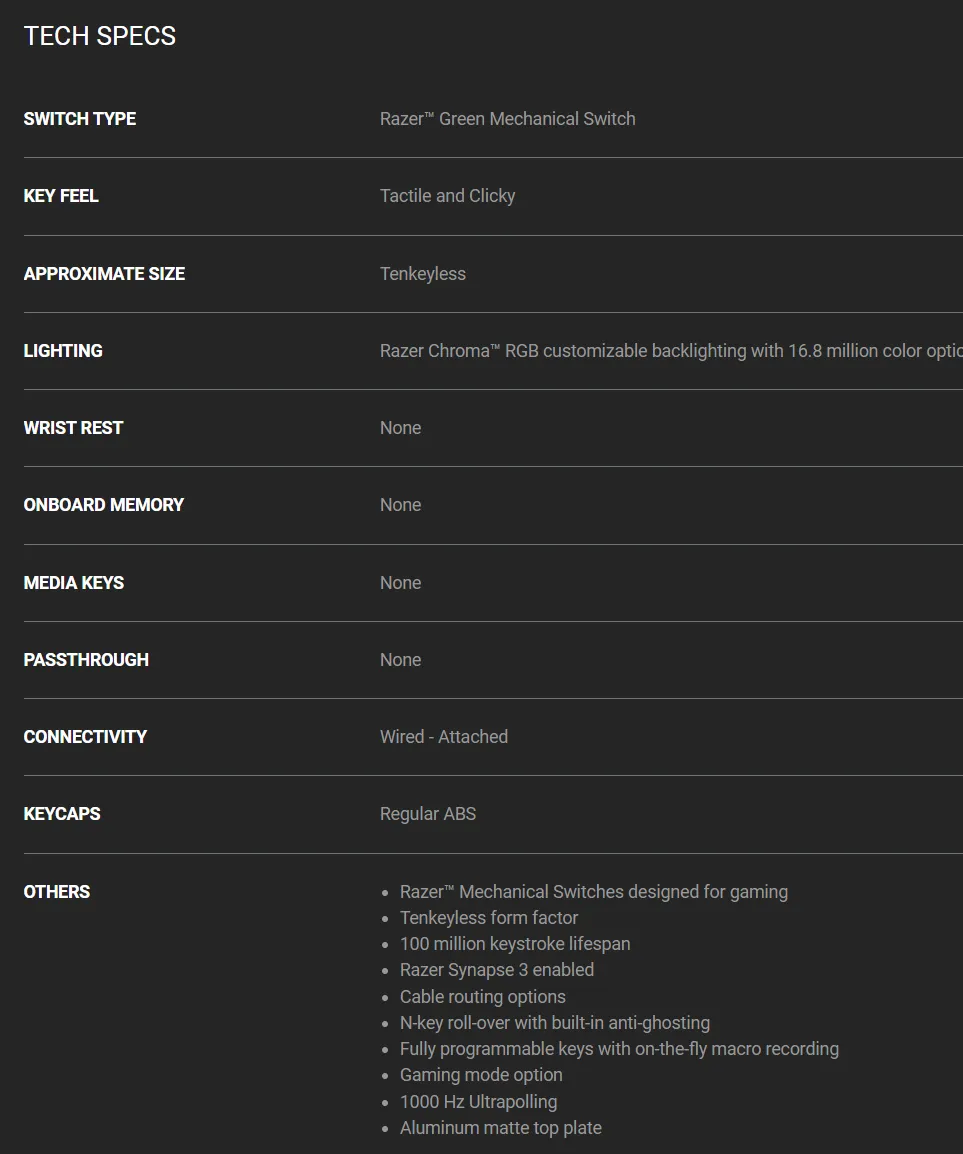The width and height of the screenshot is (963, 1154).
Task: Click the ONBOARD MEMORY label
Action: 104,505
